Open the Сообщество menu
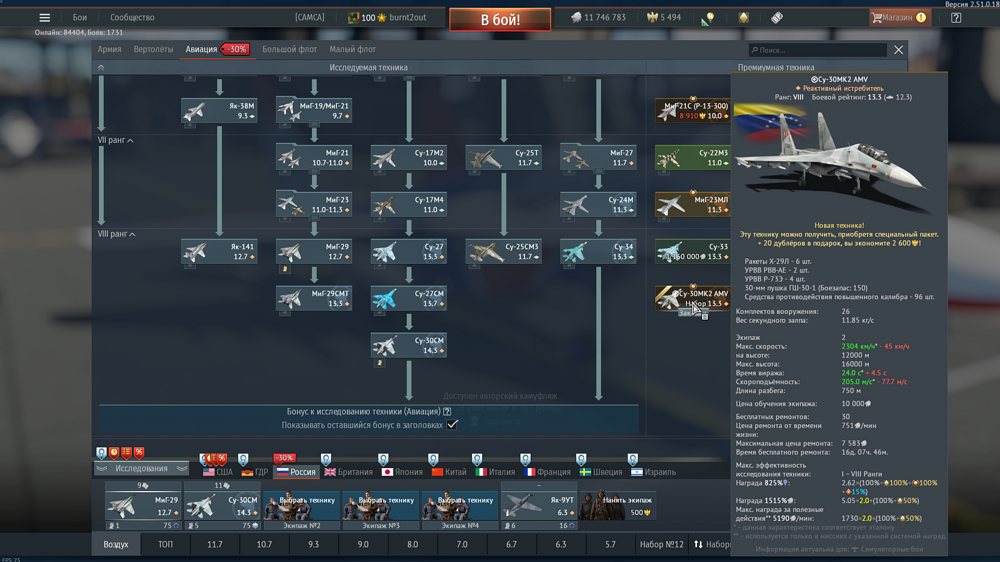The image size is (1000, 562). coord(132,17)
